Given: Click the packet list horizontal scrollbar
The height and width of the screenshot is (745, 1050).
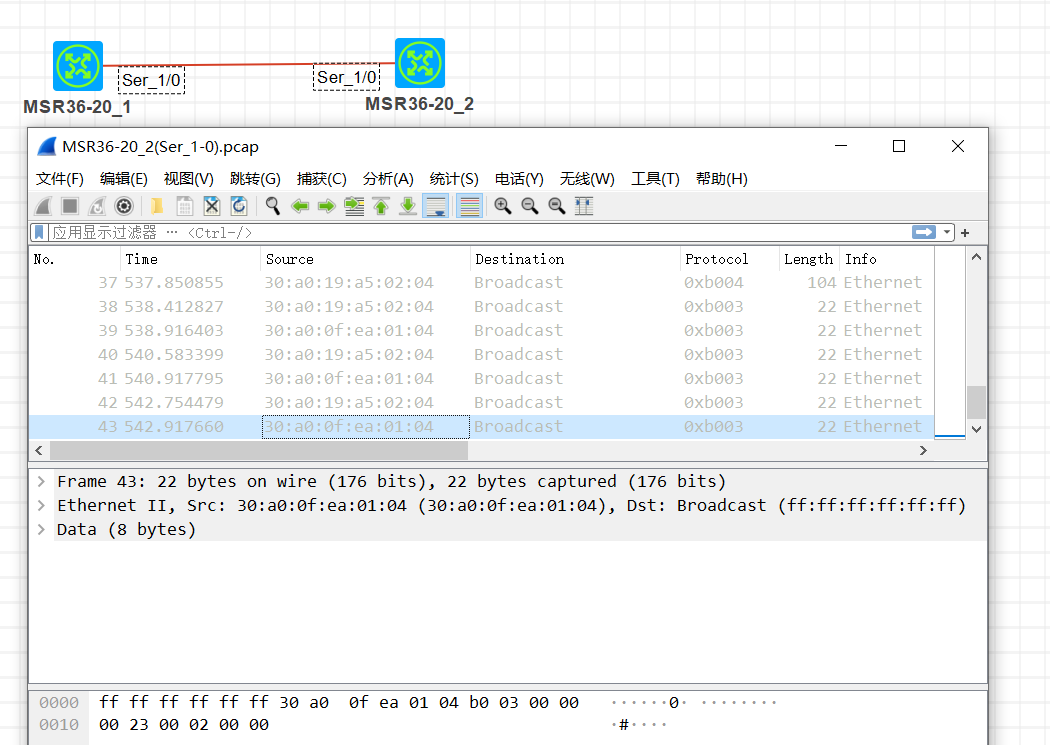Looking at the screenshot, I should [480, 451].
